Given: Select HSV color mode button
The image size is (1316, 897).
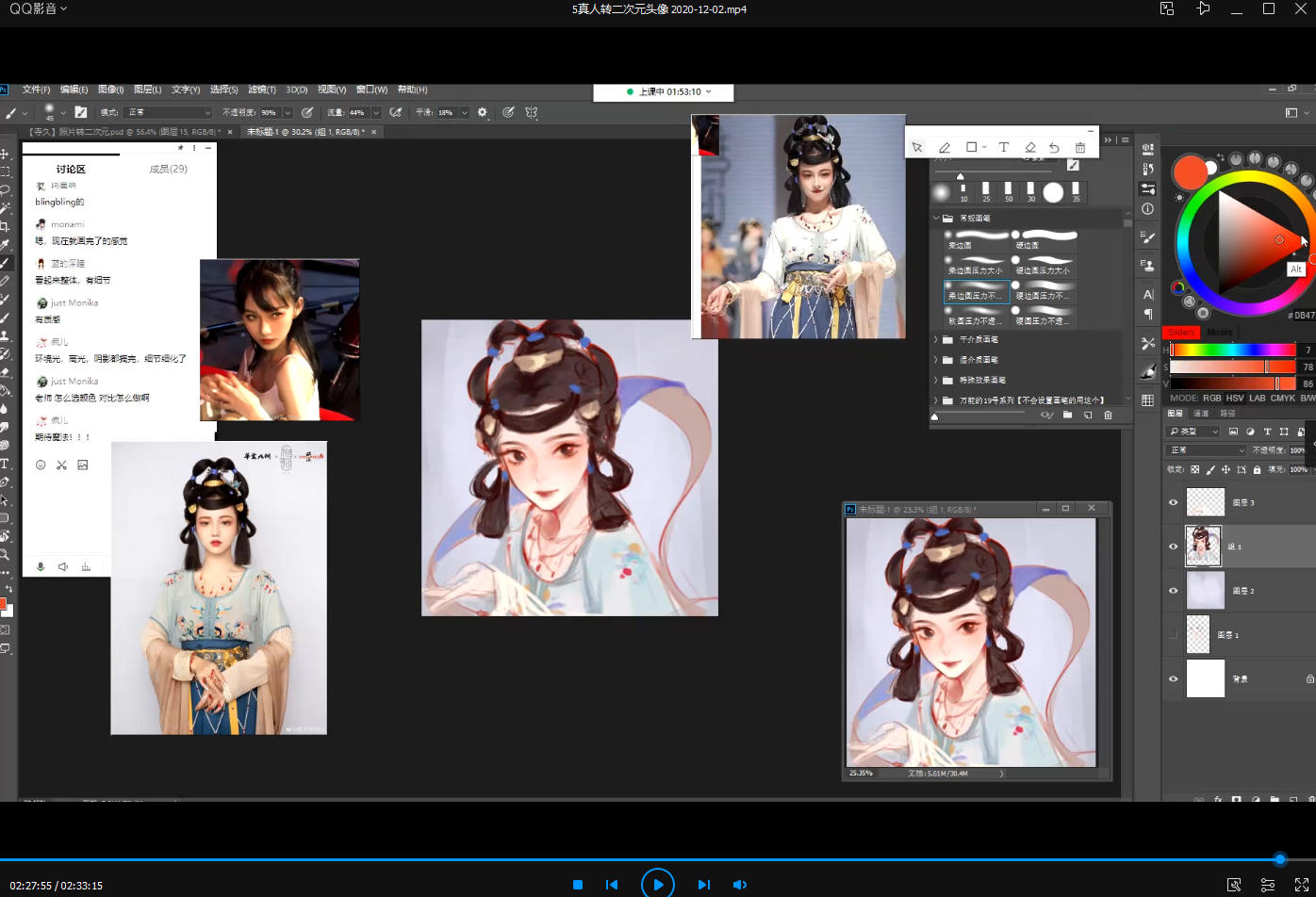Looking at the screenshot, I should pyautogui.click(x=1234, y=398).
